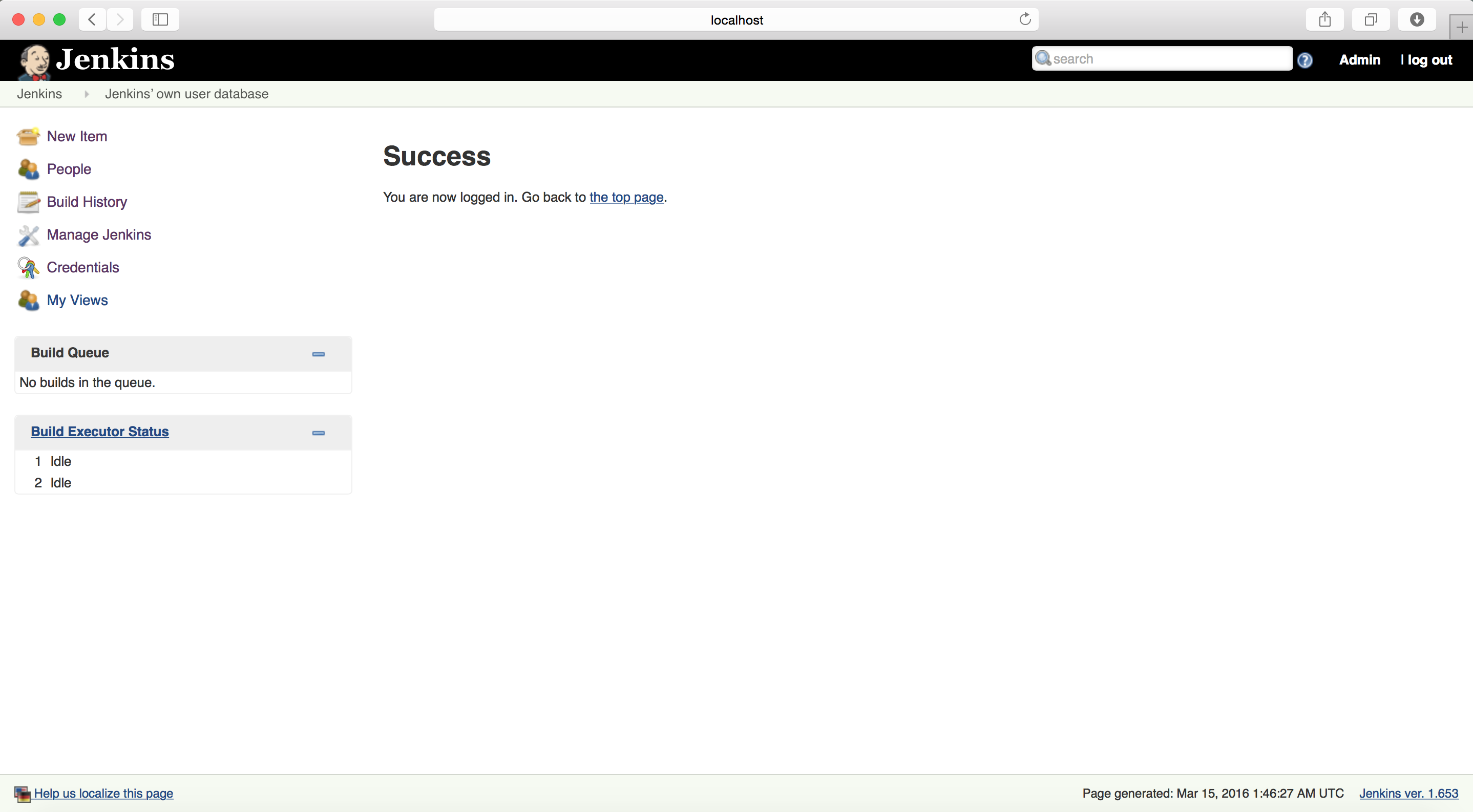Click the Jenkins butler logo icon
The image size is (1473, 812).
tap(34, 62)
